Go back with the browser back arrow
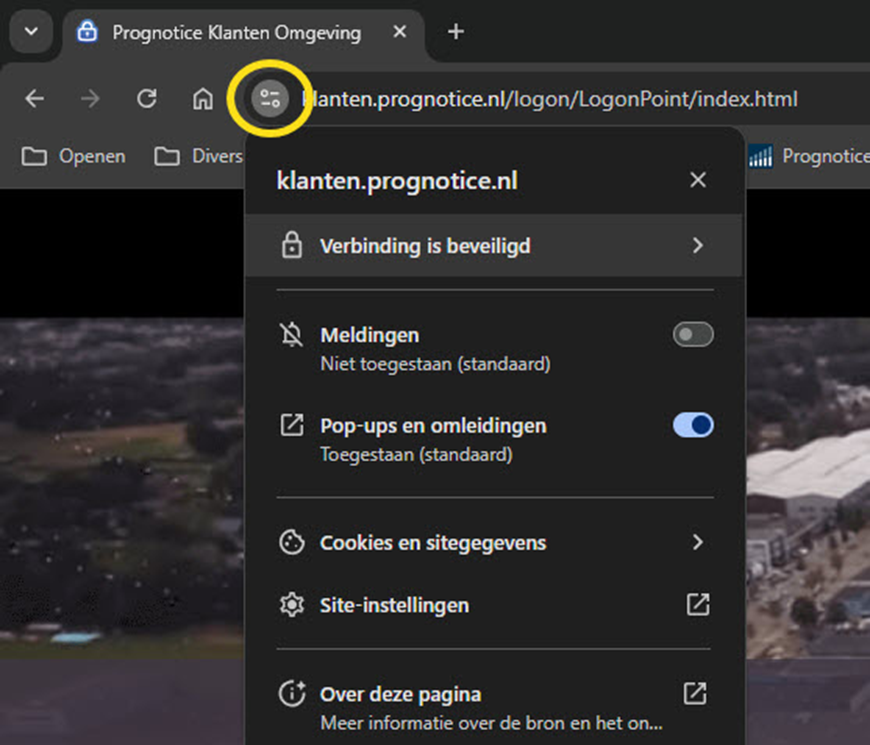870x745 pixels. pyautogui.click(x=34, y=99)
